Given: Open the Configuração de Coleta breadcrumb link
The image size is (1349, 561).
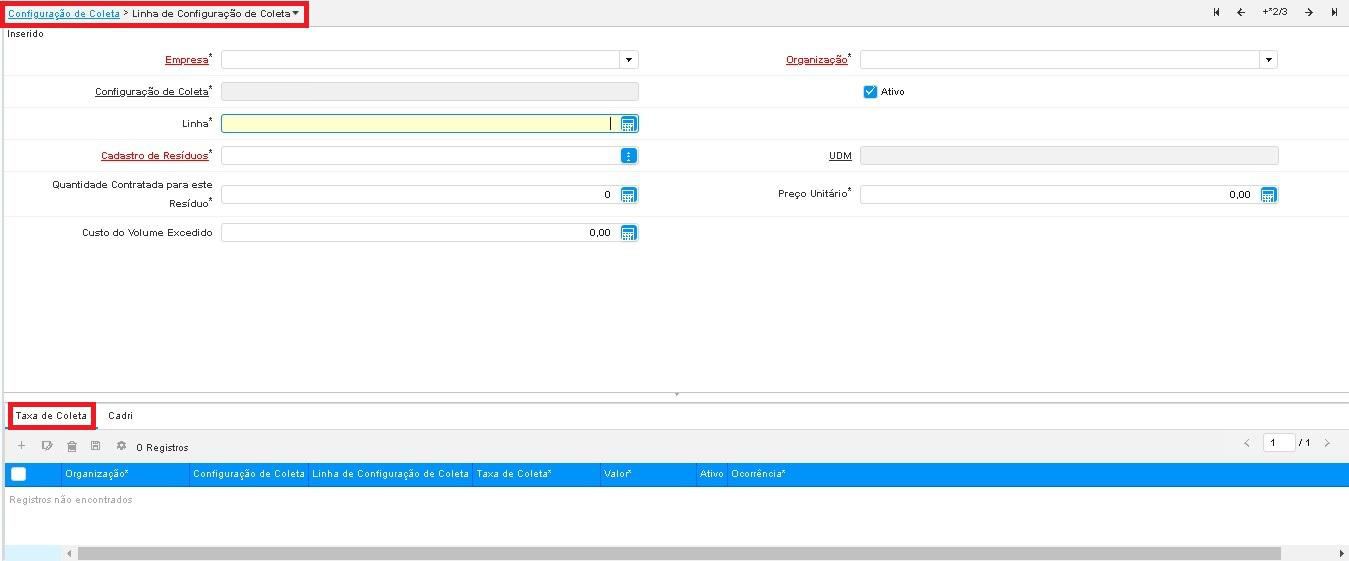Looking at the screenshot, I should click(64, 14).
